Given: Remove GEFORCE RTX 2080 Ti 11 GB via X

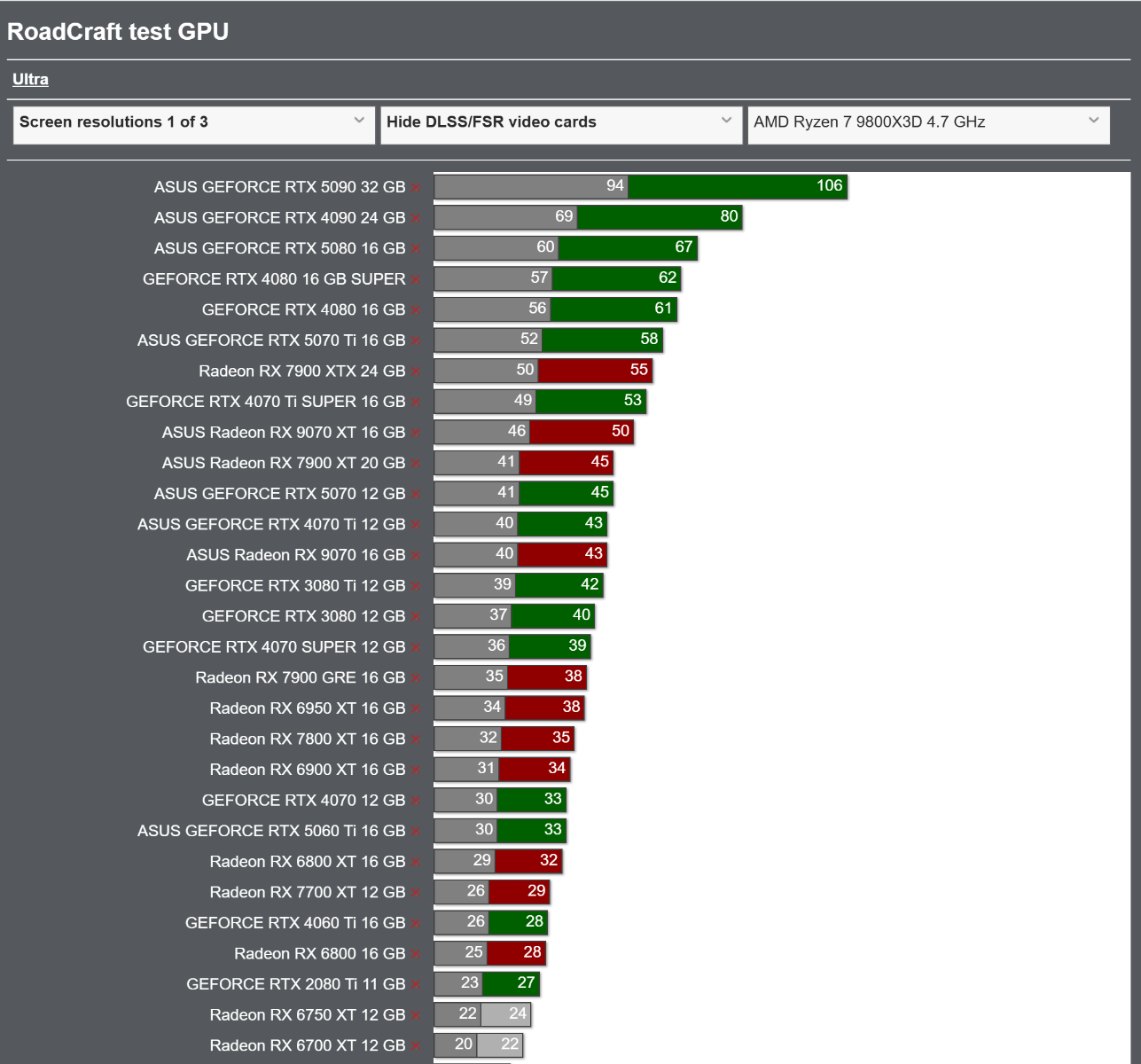Looking at the screenshot, I should click(415, 986).
